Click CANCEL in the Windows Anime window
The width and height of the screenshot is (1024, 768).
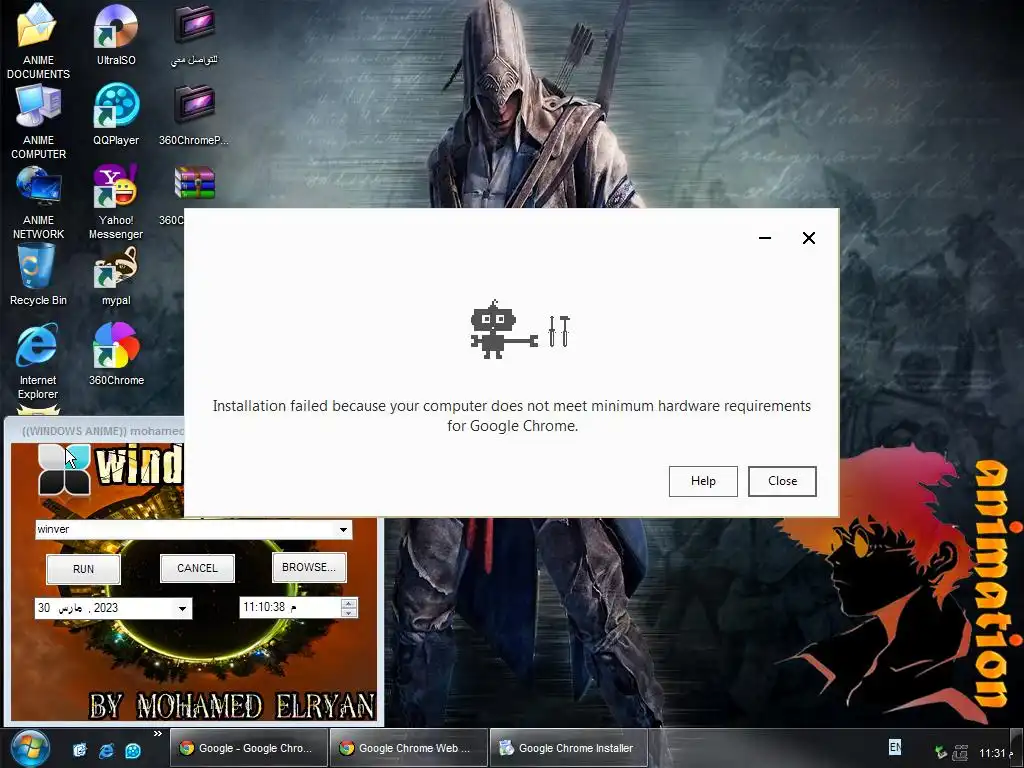[x=197, y=568]
